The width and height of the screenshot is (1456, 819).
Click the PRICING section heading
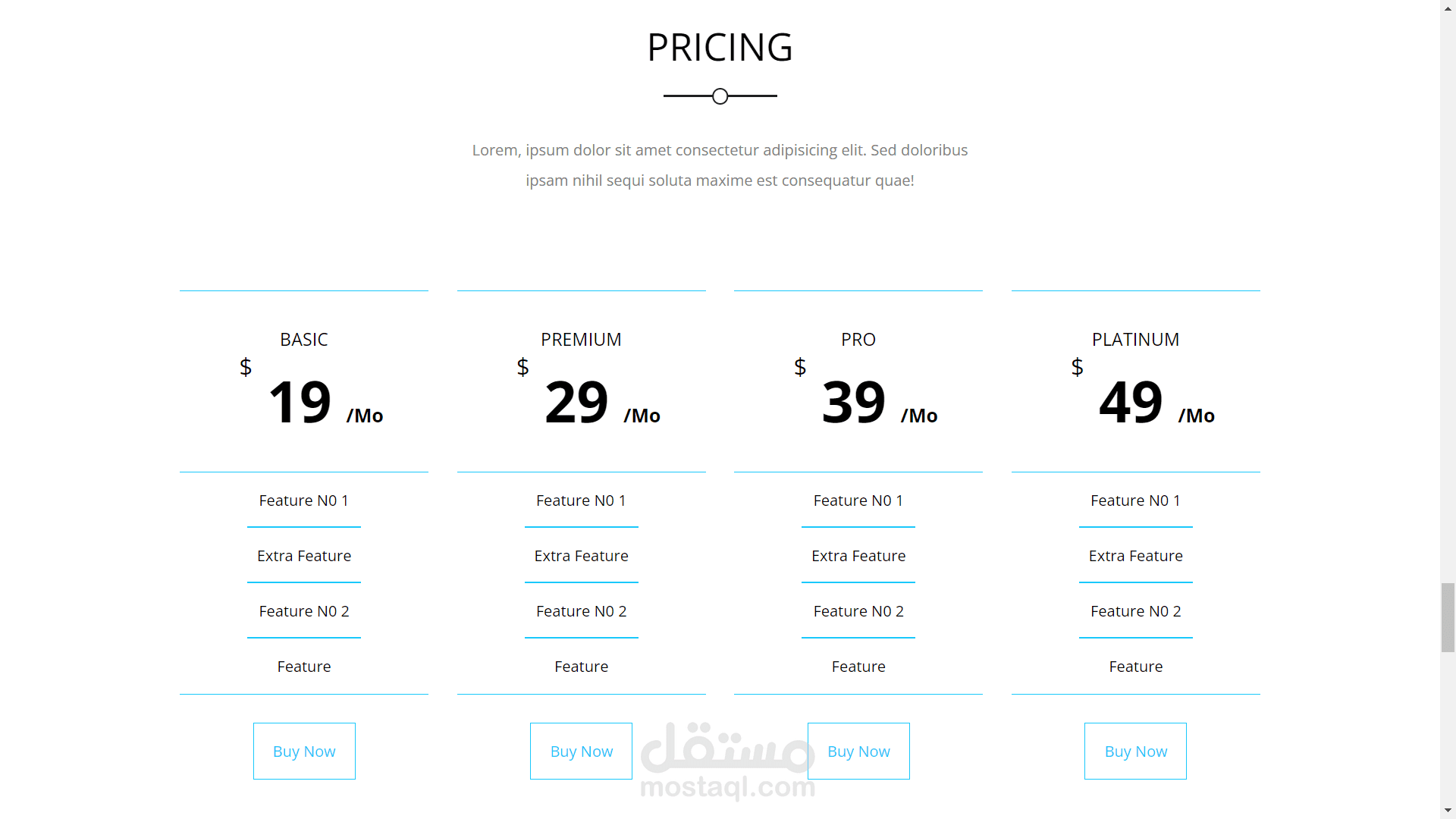[x=720, y=47]
